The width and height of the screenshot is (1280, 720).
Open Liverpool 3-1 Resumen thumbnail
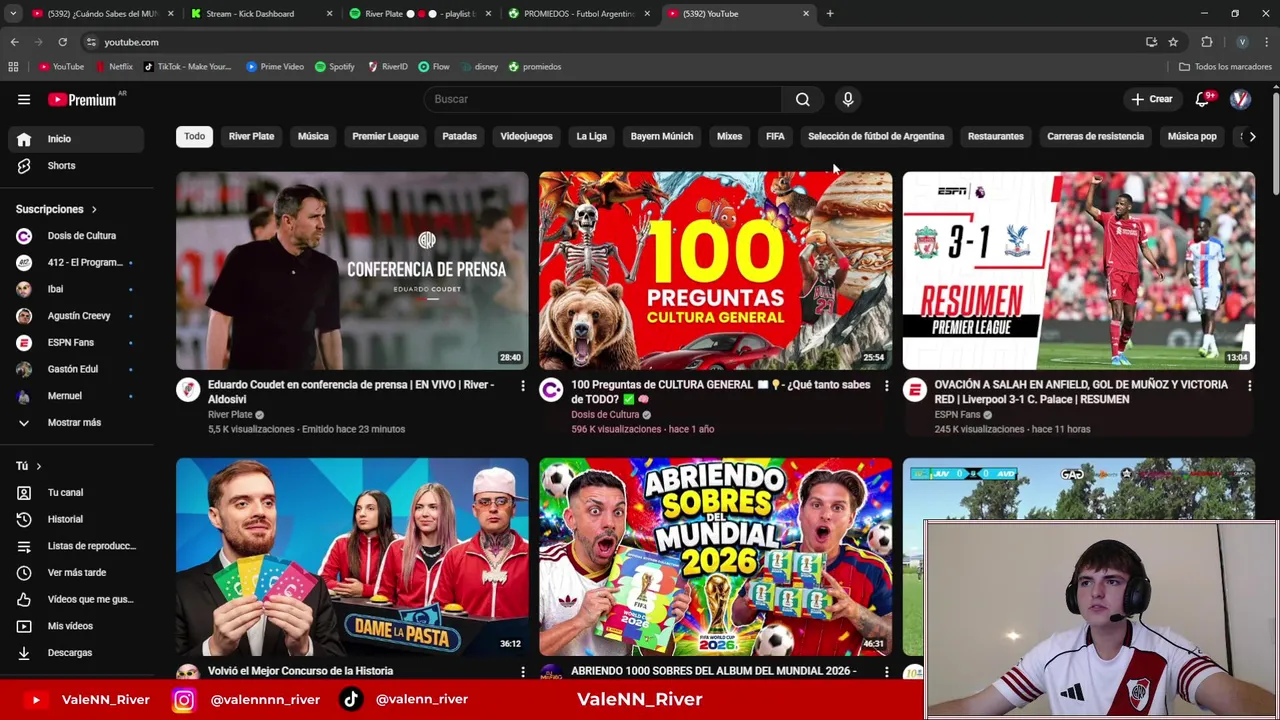1078,271
